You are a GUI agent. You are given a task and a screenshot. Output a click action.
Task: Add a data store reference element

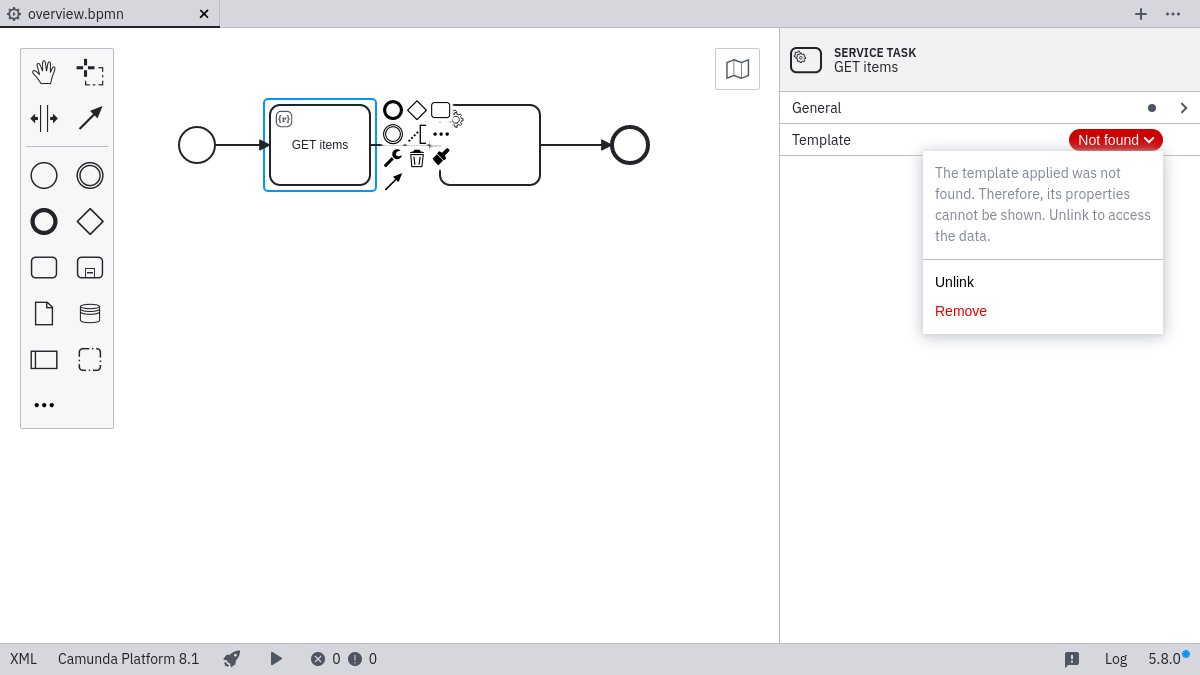90,314
